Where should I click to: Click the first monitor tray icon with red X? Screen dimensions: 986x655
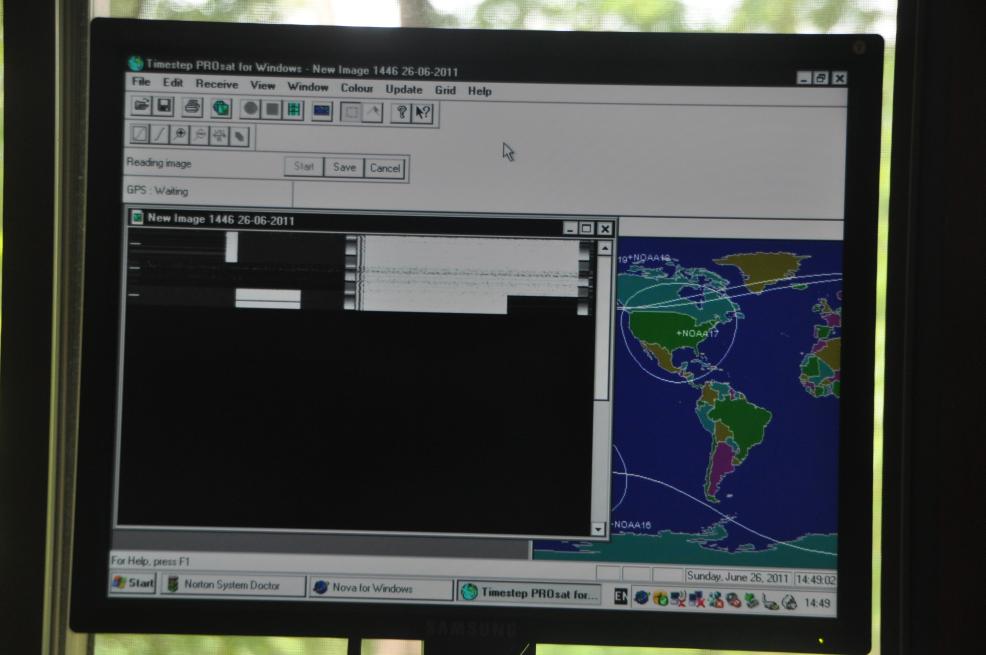pos(678,599)
